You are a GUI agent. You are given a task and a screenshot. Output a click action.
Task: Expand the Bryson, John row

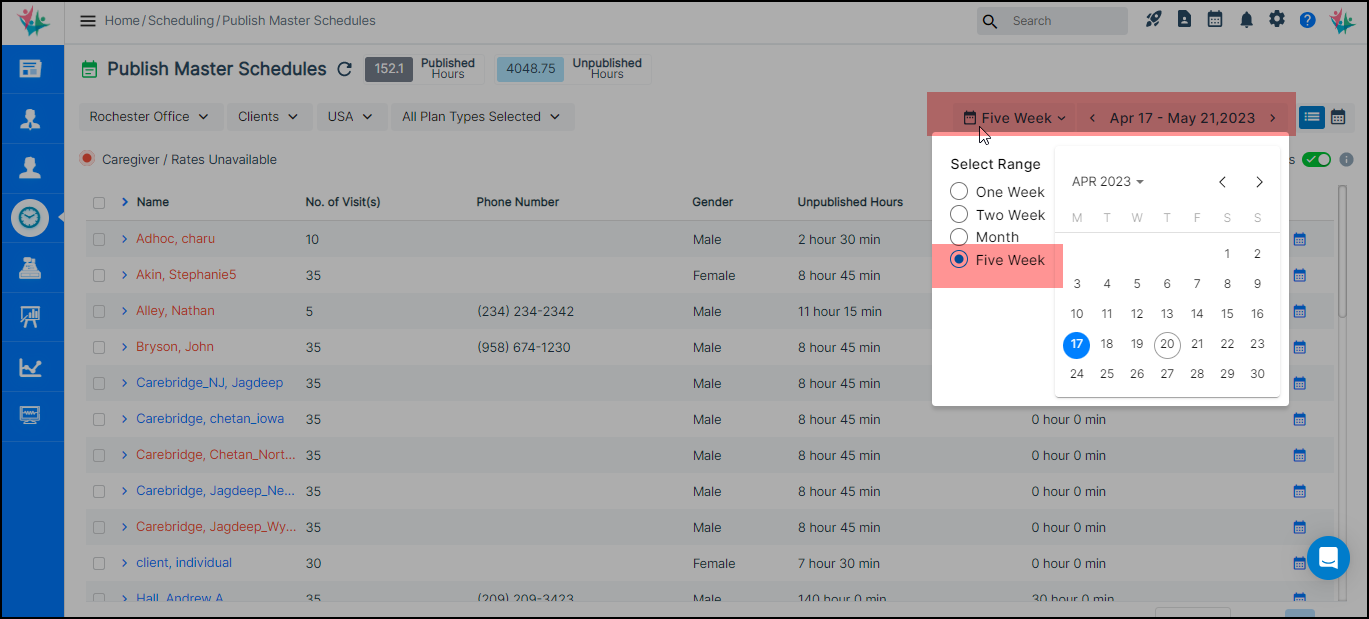pos(125,347)
